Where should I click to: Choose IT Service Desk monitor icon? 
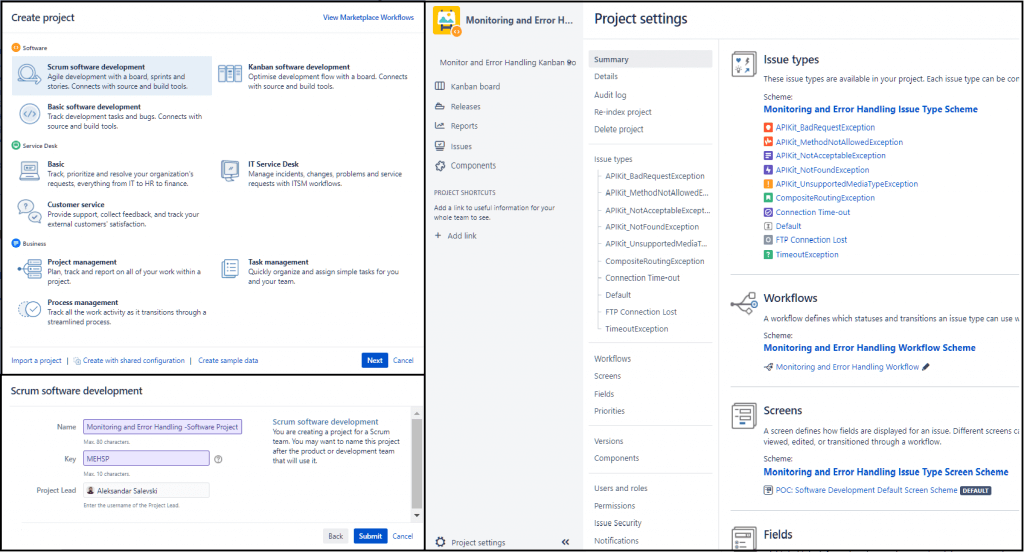pyautogui.click(x=230, y=171)
